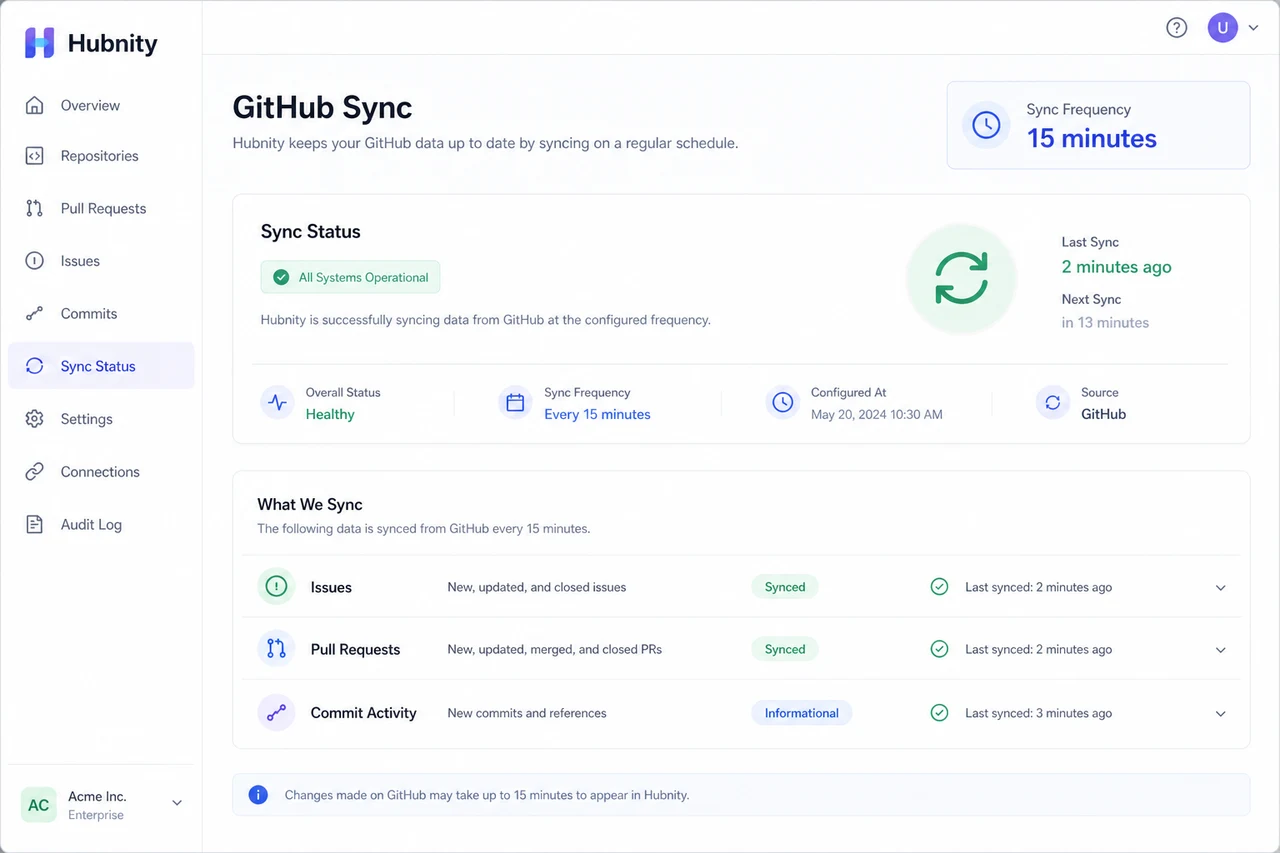Image resolution: width=1280 pixels, height=853 pixels.
Task: Navigate to Pull Requests in sidebar
Action: click(x=101, y=208)
